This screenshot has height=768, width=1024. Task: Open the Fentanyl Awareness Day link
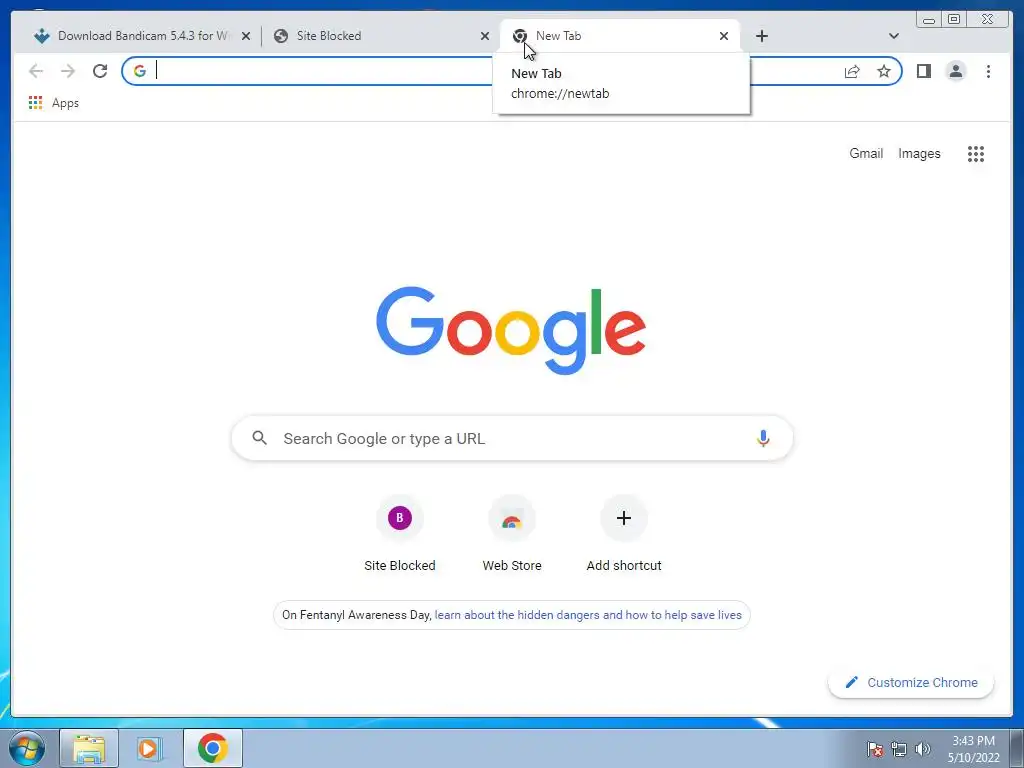pos(588,615)
